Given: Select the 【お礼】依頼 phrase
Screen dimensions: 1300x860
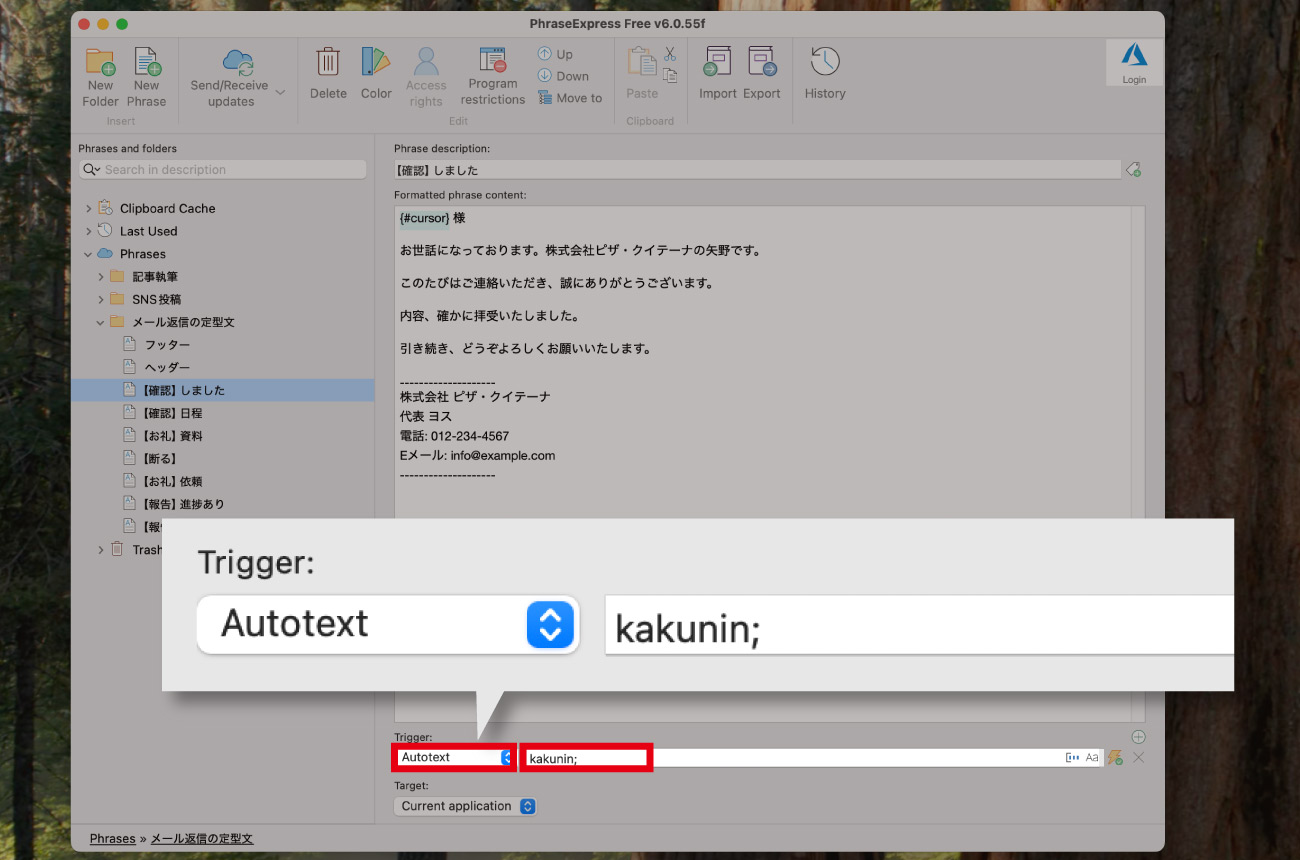Looking at the screenshot, I should coord(172,481).
